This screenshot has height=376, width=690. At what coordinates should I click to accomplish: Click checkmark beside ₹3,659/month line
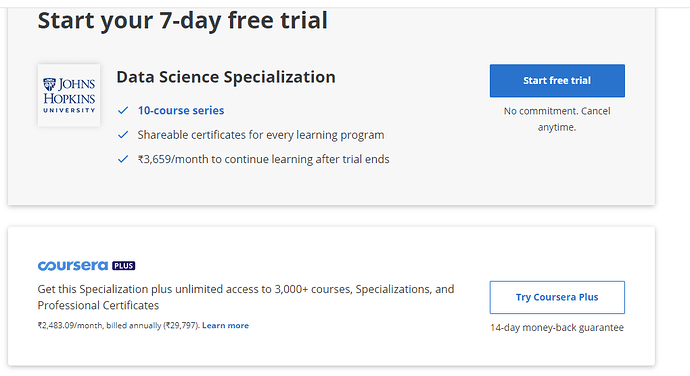123,159
